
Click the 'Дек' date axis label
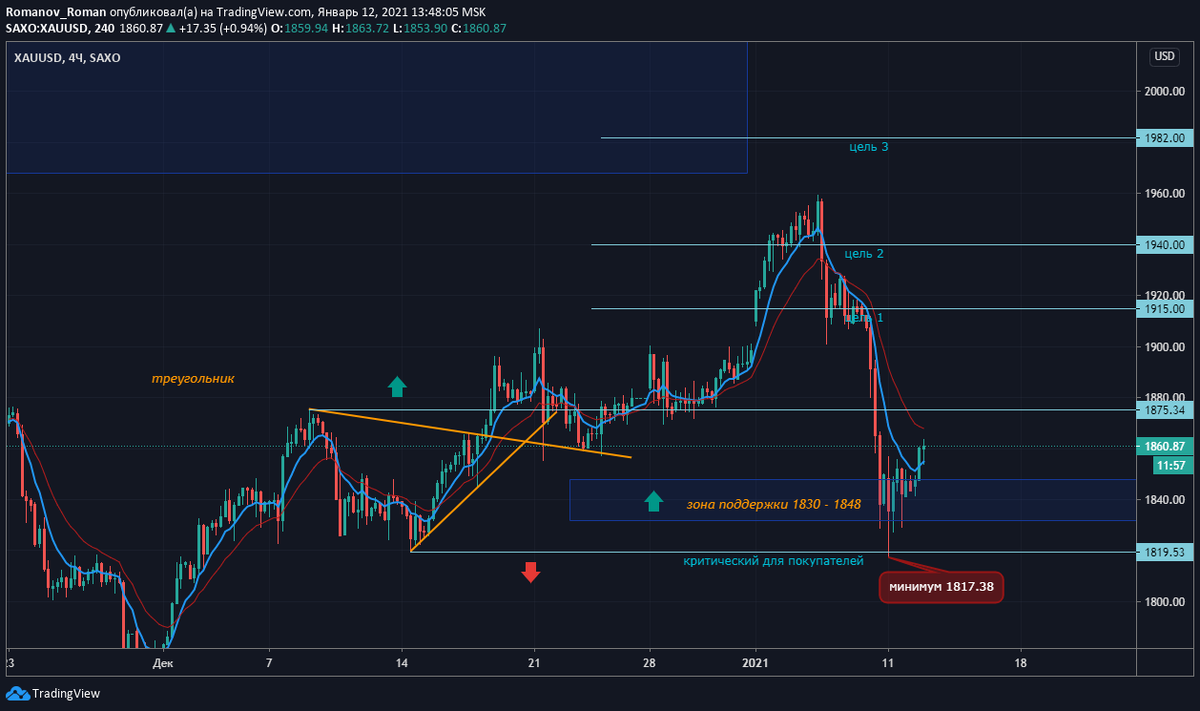point(163,663)
